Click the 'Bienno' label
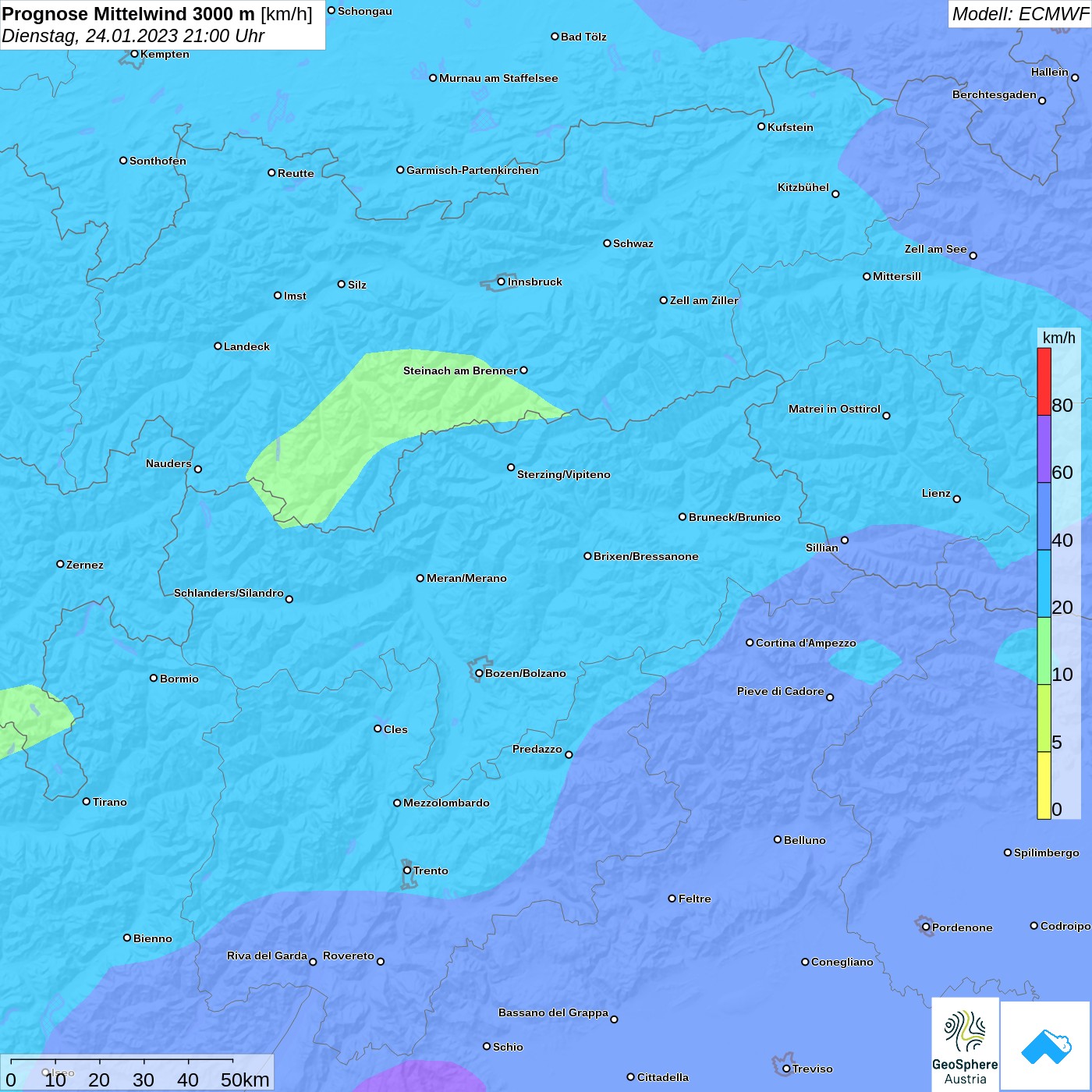Image resolution: width=1092 pixels, height=1092 pixels. click(153, 938)
